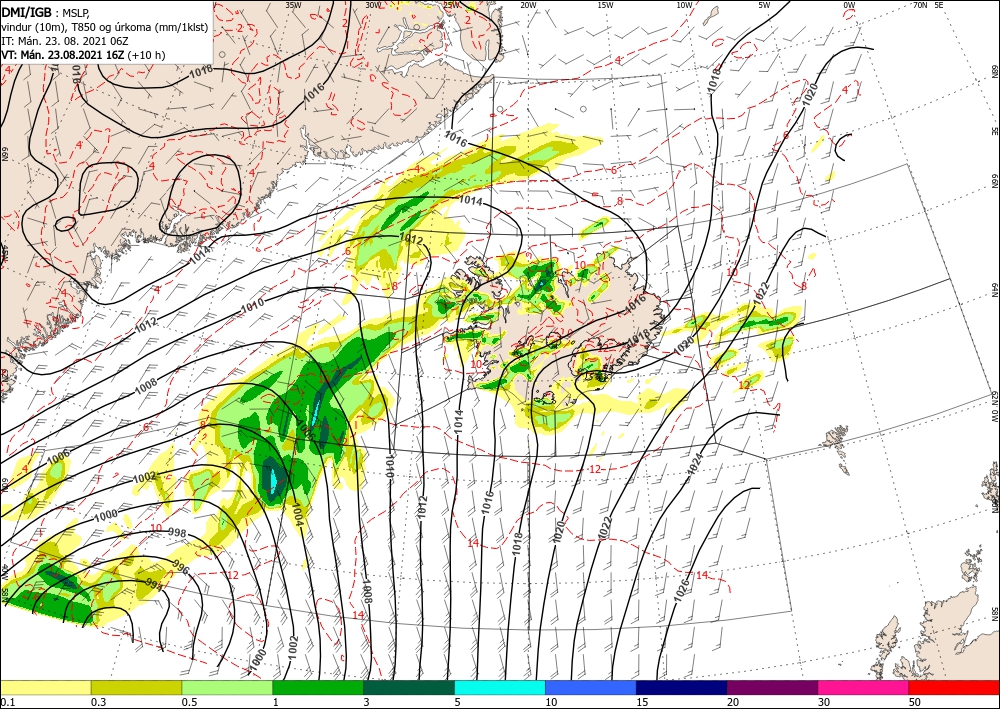This screenshot has width=1000, height=709.
Task: Select the 'VT: Mán. 23.08.2021 16Z (+10 h)' line
Action: point(83,55)
